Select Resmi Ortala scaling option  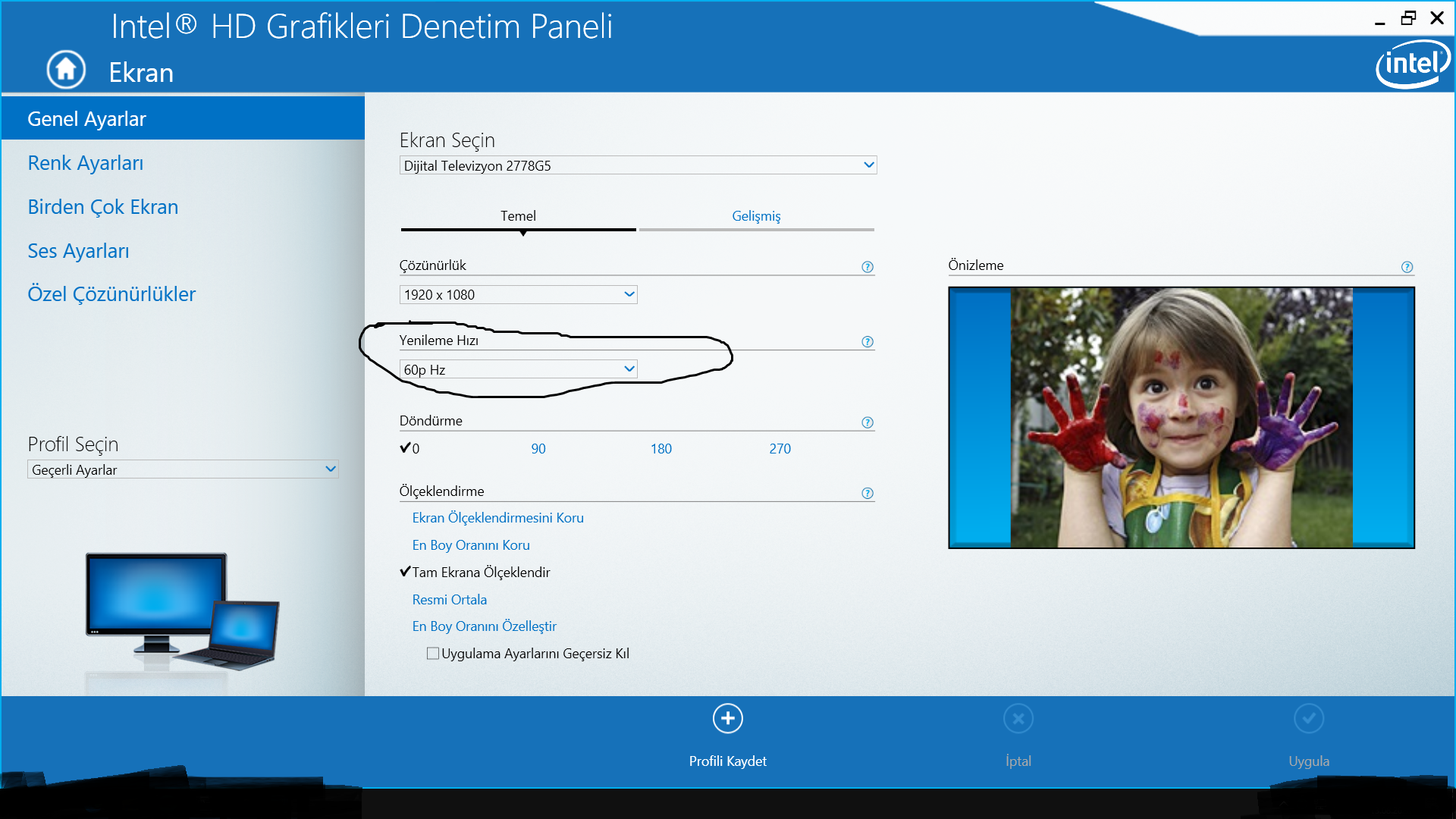449,600
